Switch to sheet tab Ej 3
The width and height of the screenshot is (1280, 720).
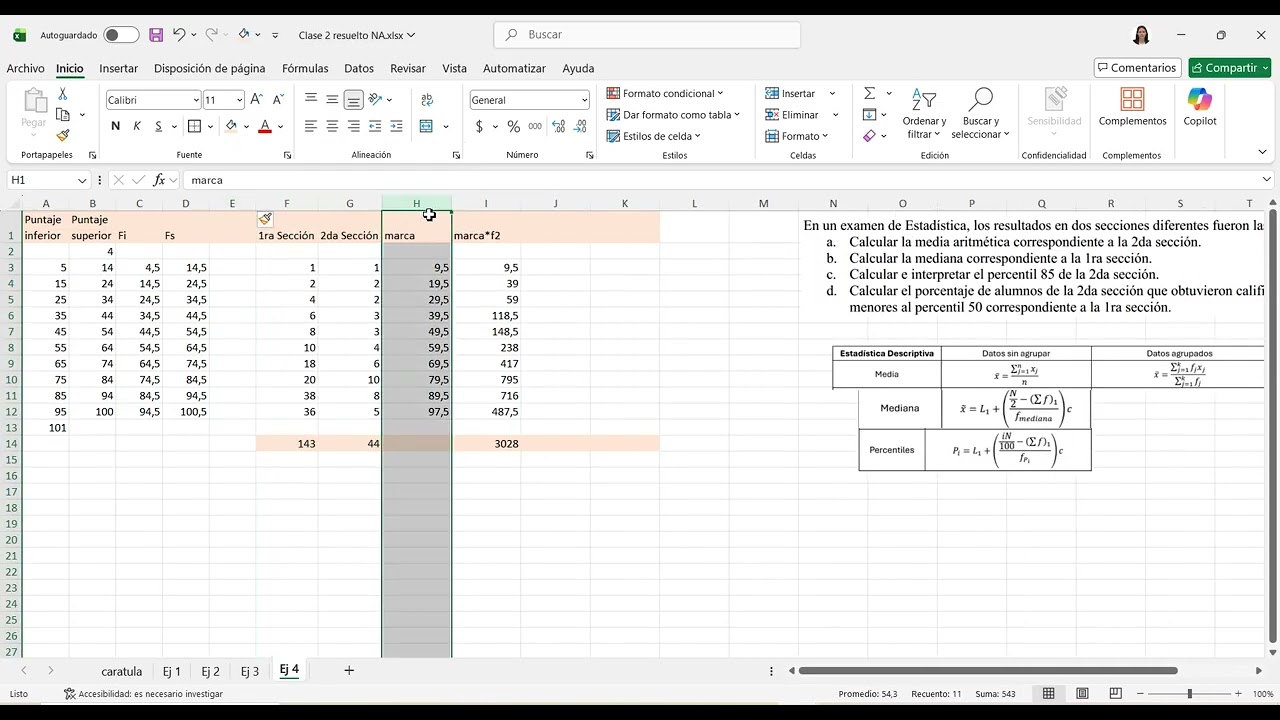tap(249, 671)
